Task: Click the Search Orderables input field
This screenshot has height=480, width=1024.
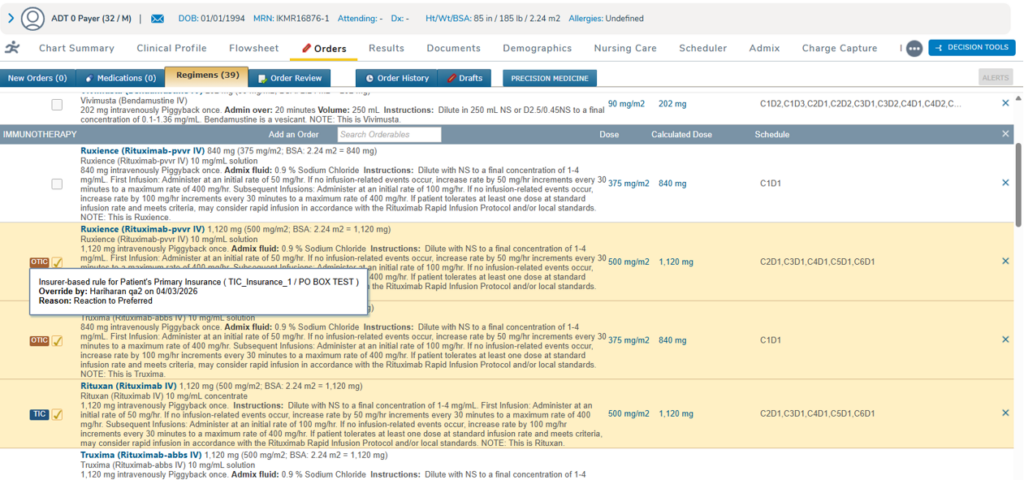Action: click(388, 134)
